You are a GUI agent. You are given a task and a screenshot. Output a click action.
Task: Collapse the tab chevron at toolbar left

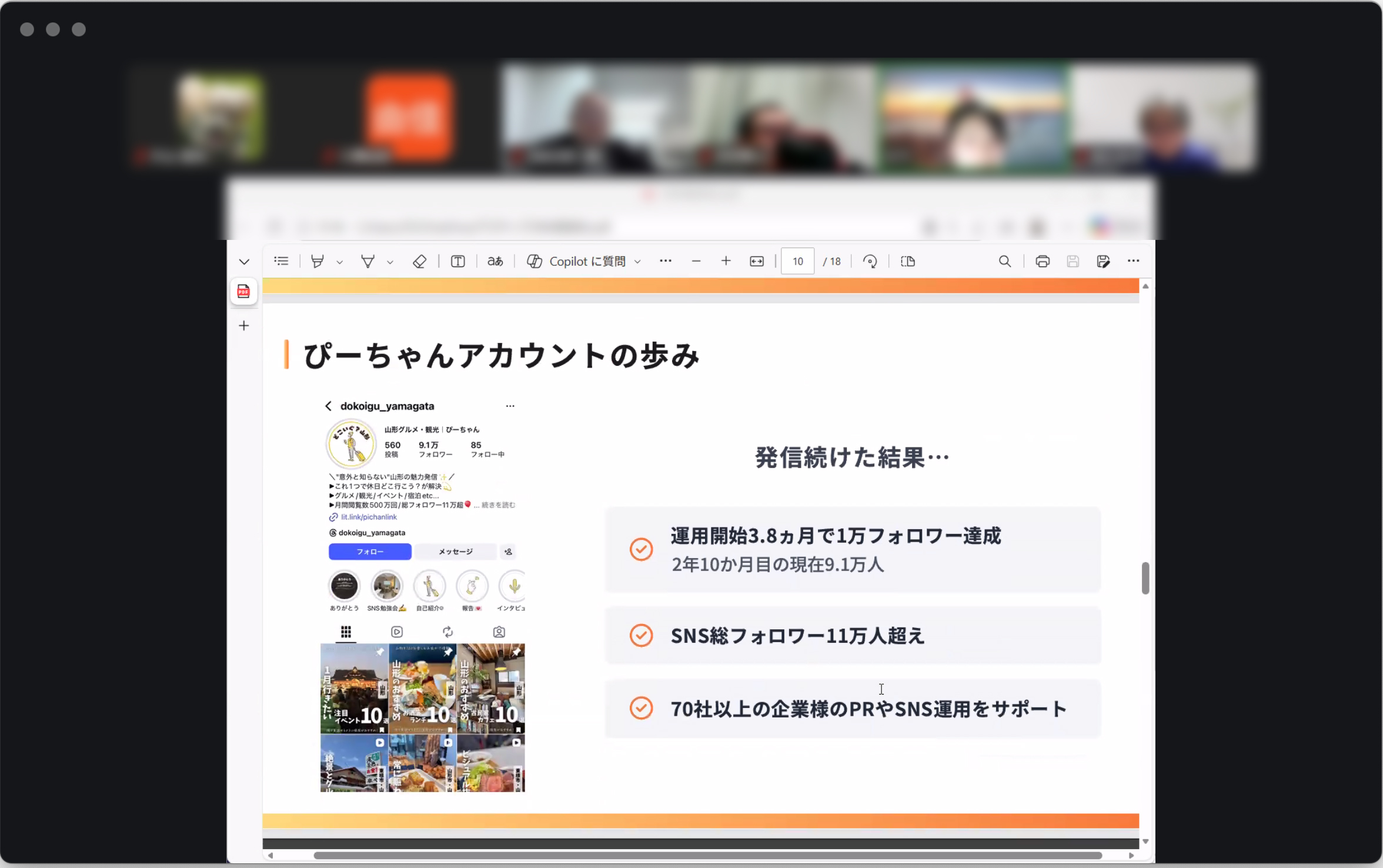[244, 262]
